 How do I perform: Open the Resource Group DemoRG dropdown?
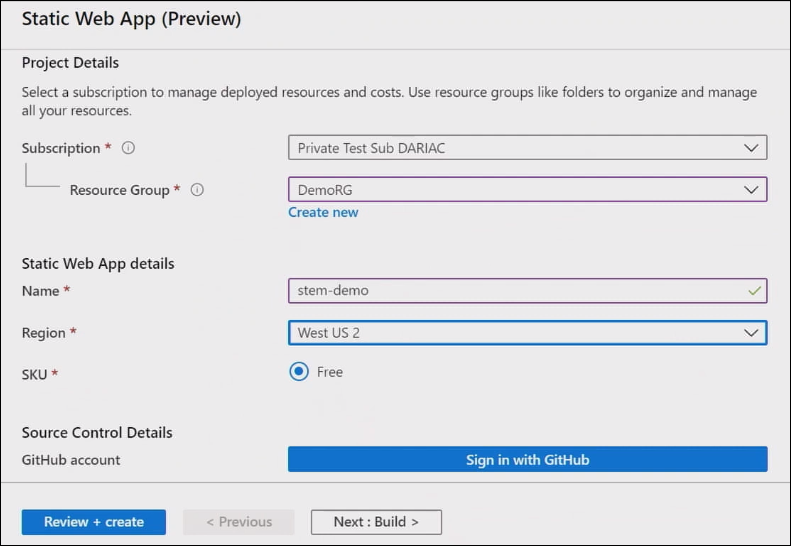pyautogui.click(x=528, y=189)
